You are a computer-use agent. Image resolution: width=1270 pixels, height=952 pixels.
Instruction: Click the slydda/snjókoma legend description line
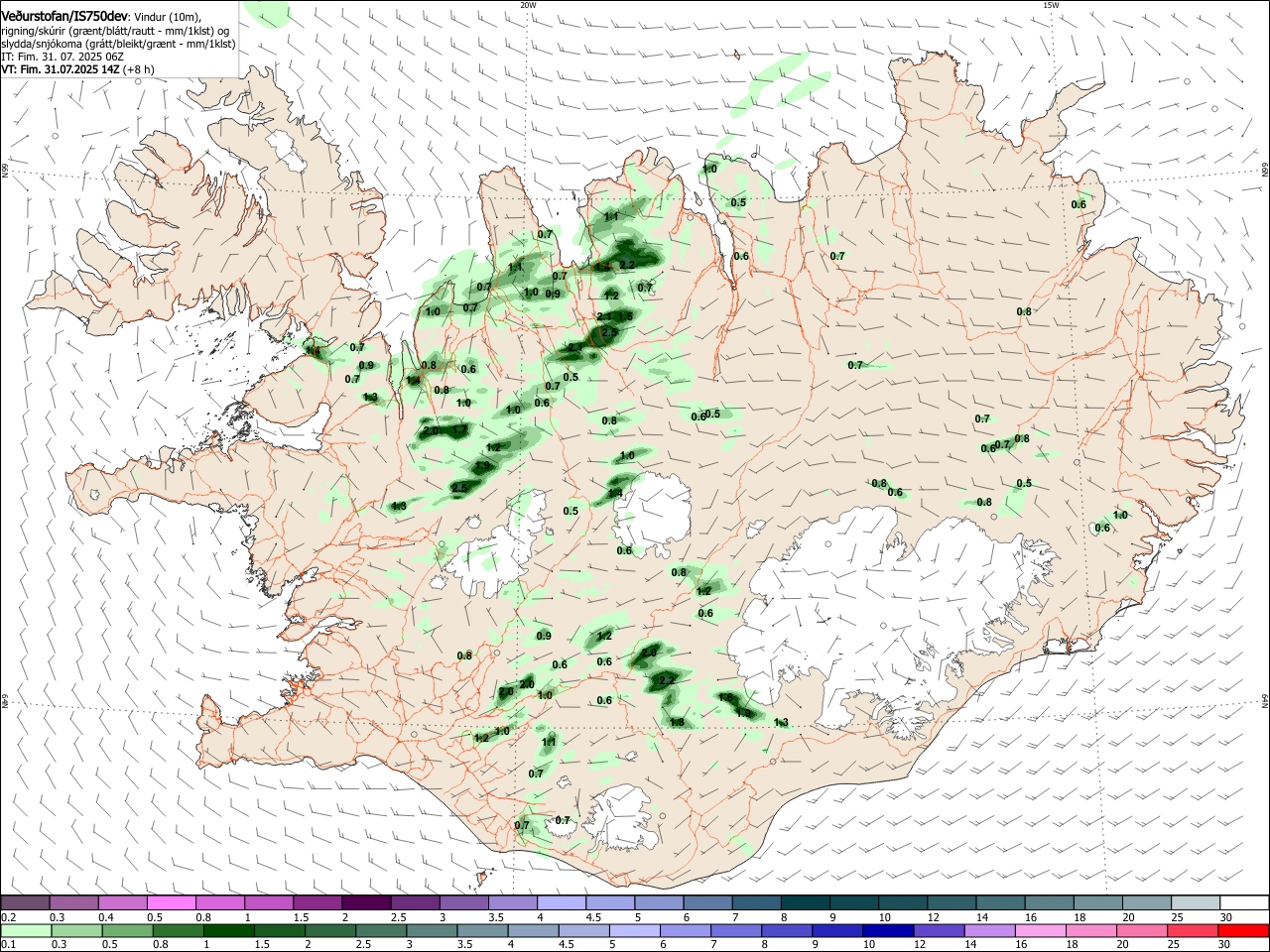coord(118,44)
